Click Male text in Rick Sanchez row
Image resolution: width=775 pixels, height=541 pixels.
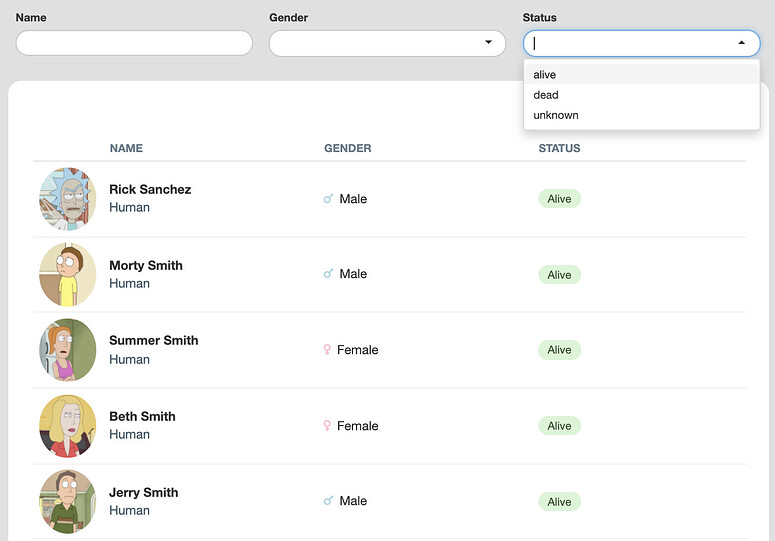tap(353, 199)
